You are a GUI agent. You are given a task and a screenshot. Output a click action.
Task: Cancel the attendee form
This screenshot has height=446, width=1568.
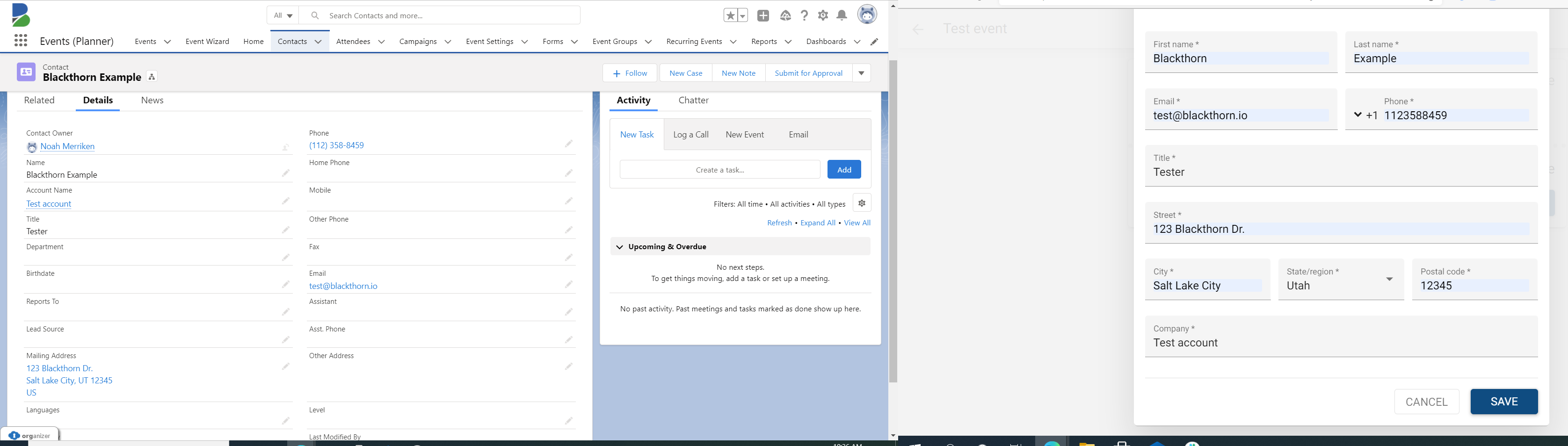[1426, 402]
